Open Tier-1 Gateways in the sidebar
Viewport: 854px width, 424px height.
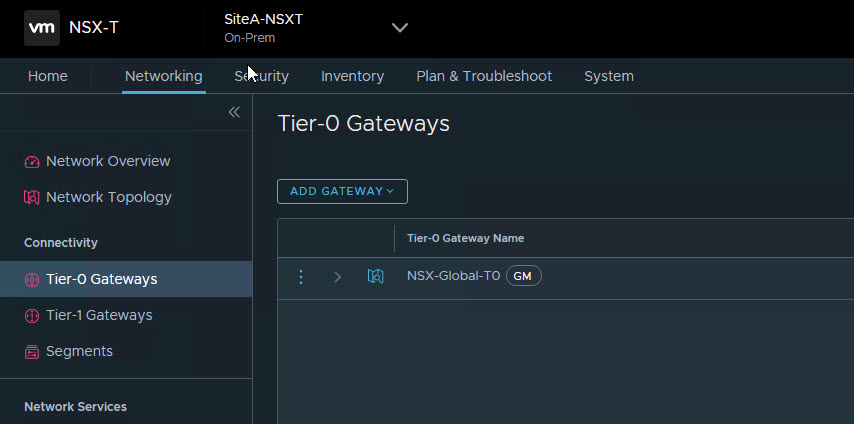coord(99,315)
